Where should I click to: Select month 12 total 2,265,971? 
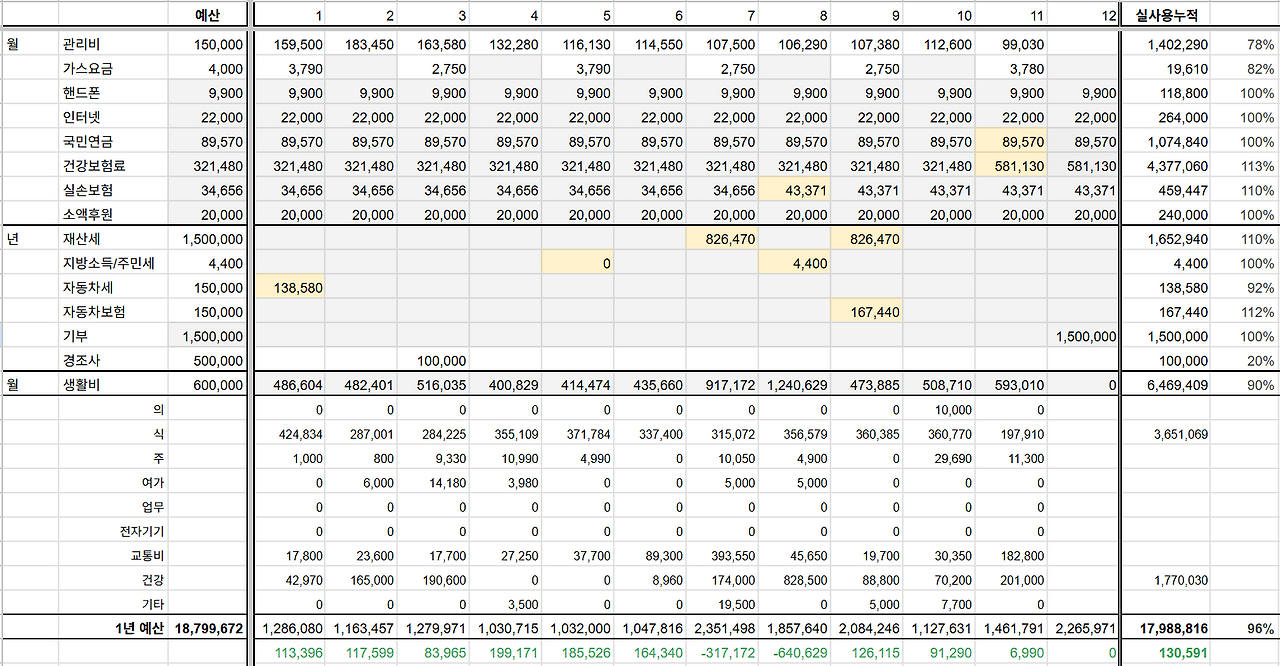click(x=1086, y=629)
